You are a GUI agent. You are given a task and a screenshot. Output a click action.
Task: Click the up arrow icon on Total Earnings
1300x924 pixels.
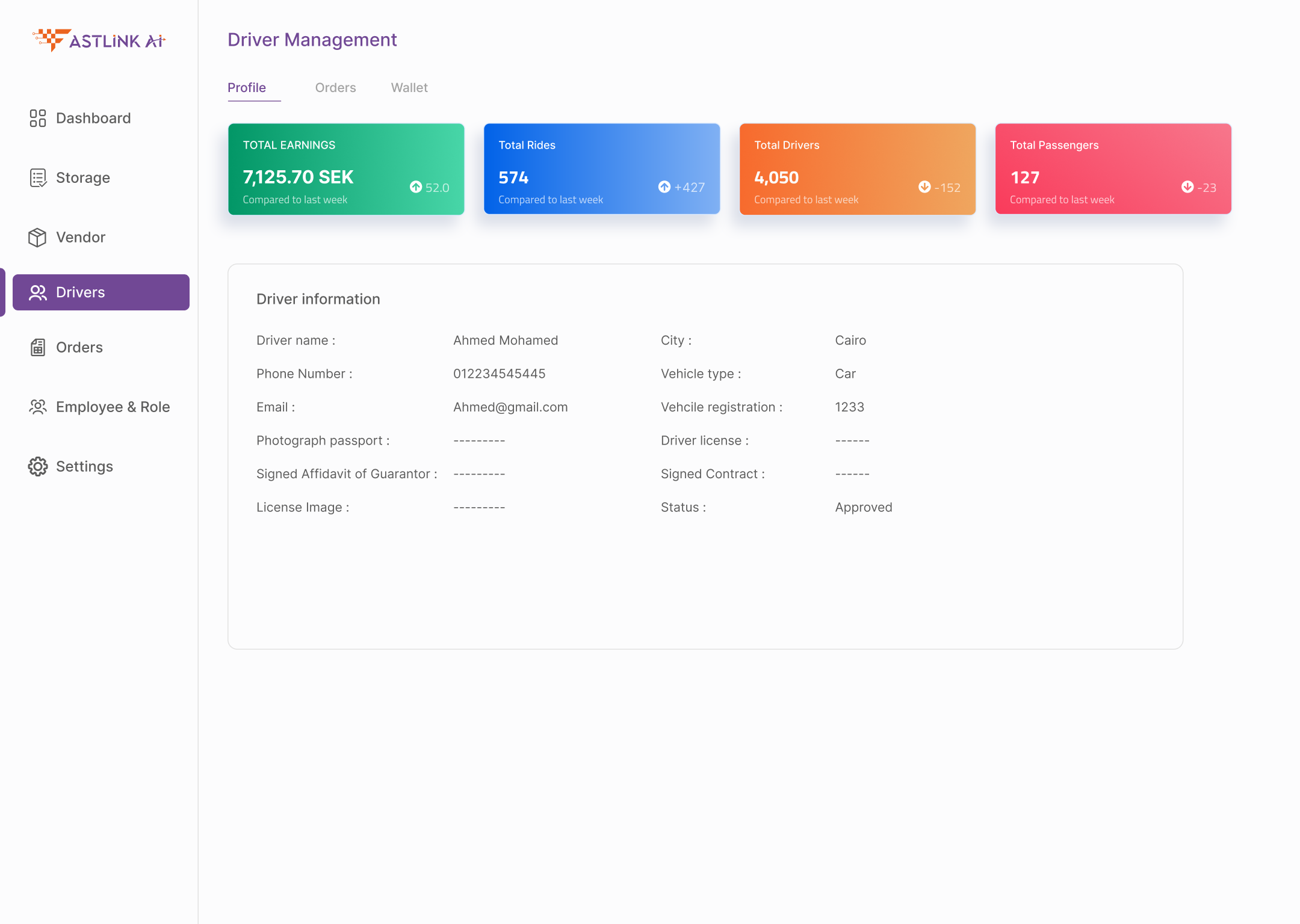click(415, 187)
